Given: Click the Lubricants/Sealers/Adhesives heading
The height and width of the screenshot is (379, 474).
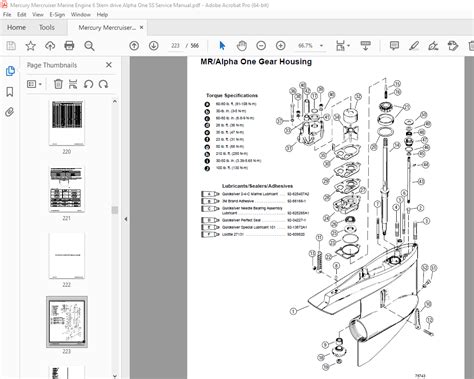Looking at the screenshot, I should click(257, 186).
